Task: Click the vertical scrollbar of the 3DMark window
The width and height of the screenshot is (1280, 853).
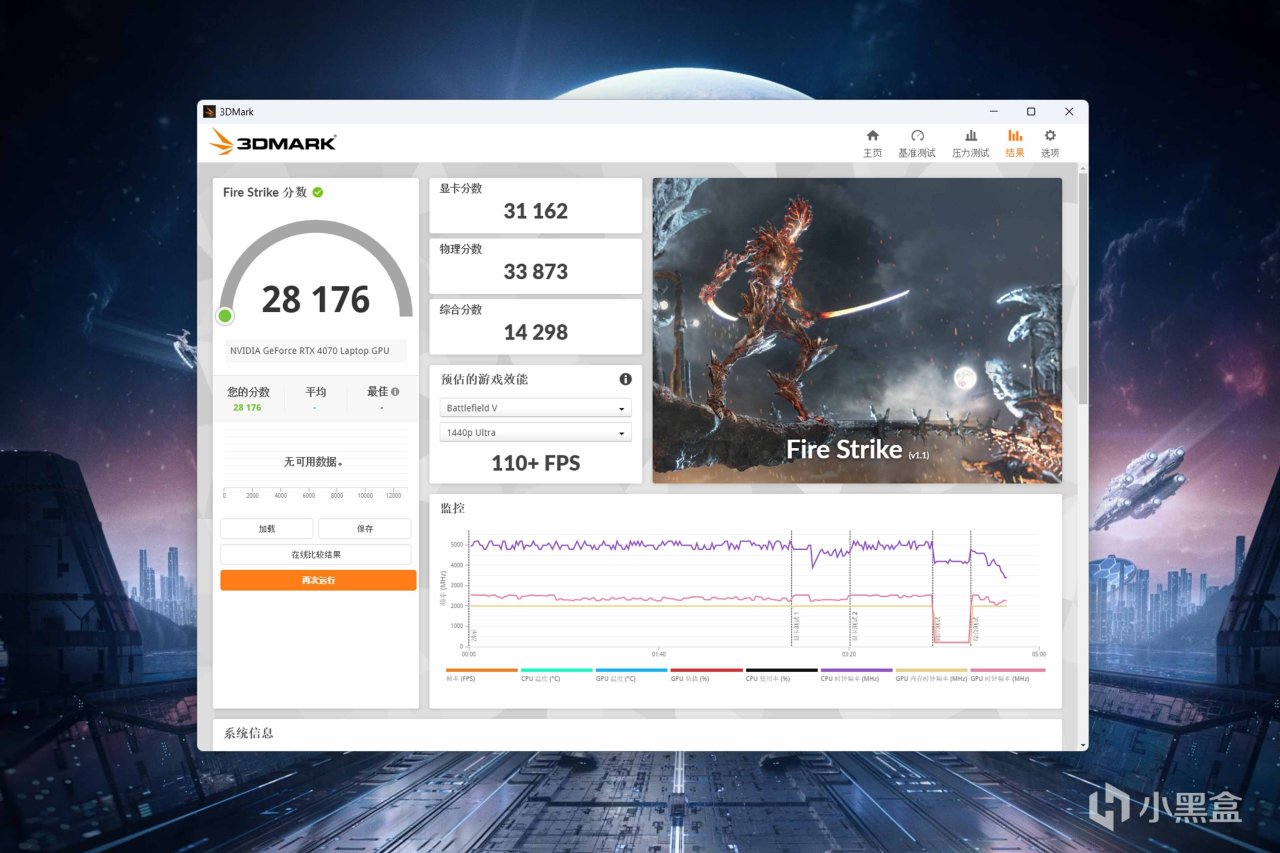Action: pyautogui.click(x=1083, y=290)
